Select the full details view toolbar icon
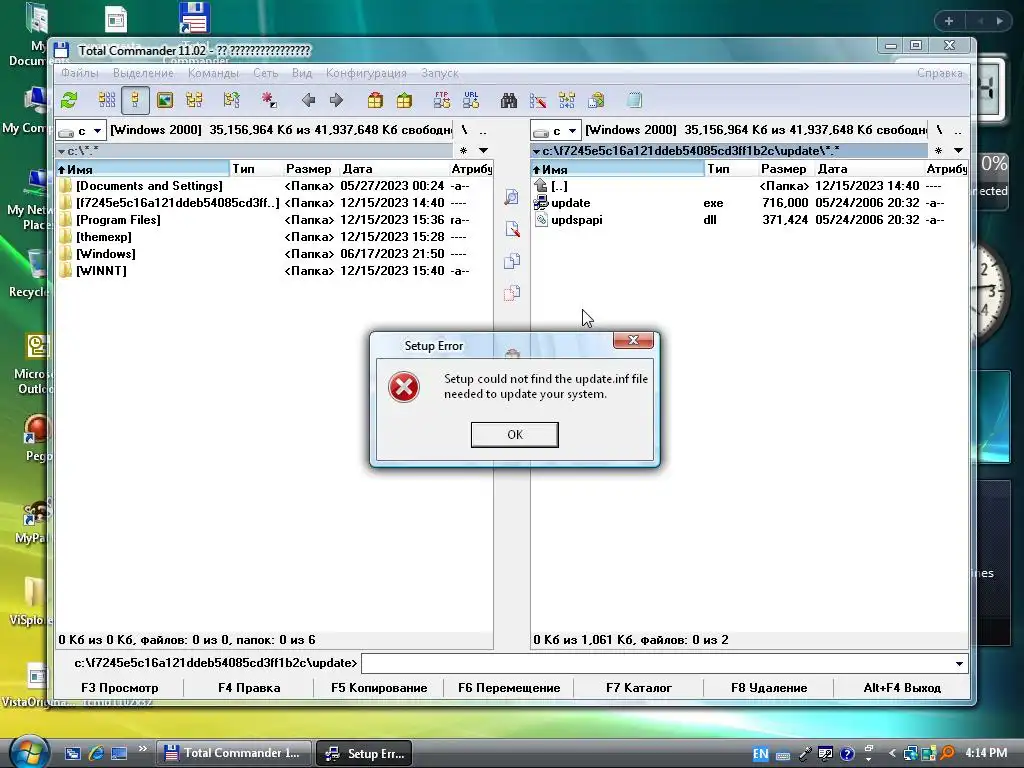The width and height of the screenshot is (1024, 768). tap(135, 100)
